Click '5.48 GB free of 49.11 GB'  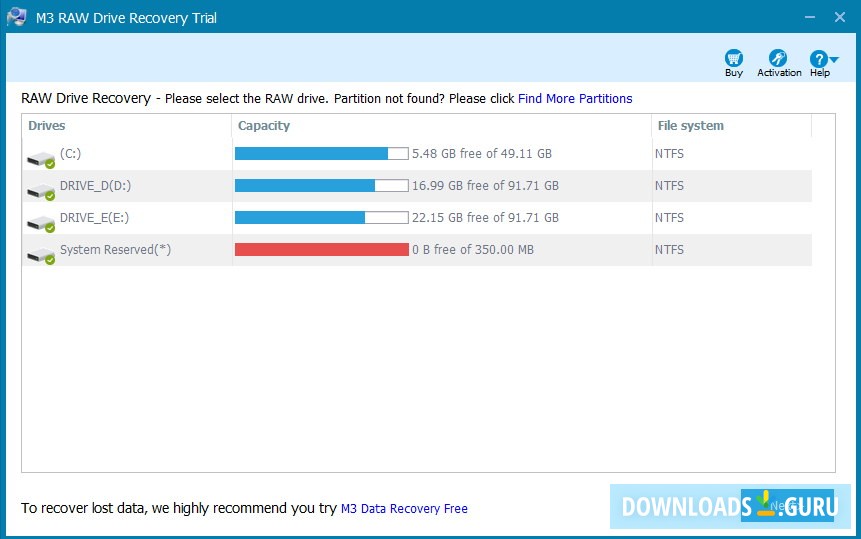click(x=482, y=154)
